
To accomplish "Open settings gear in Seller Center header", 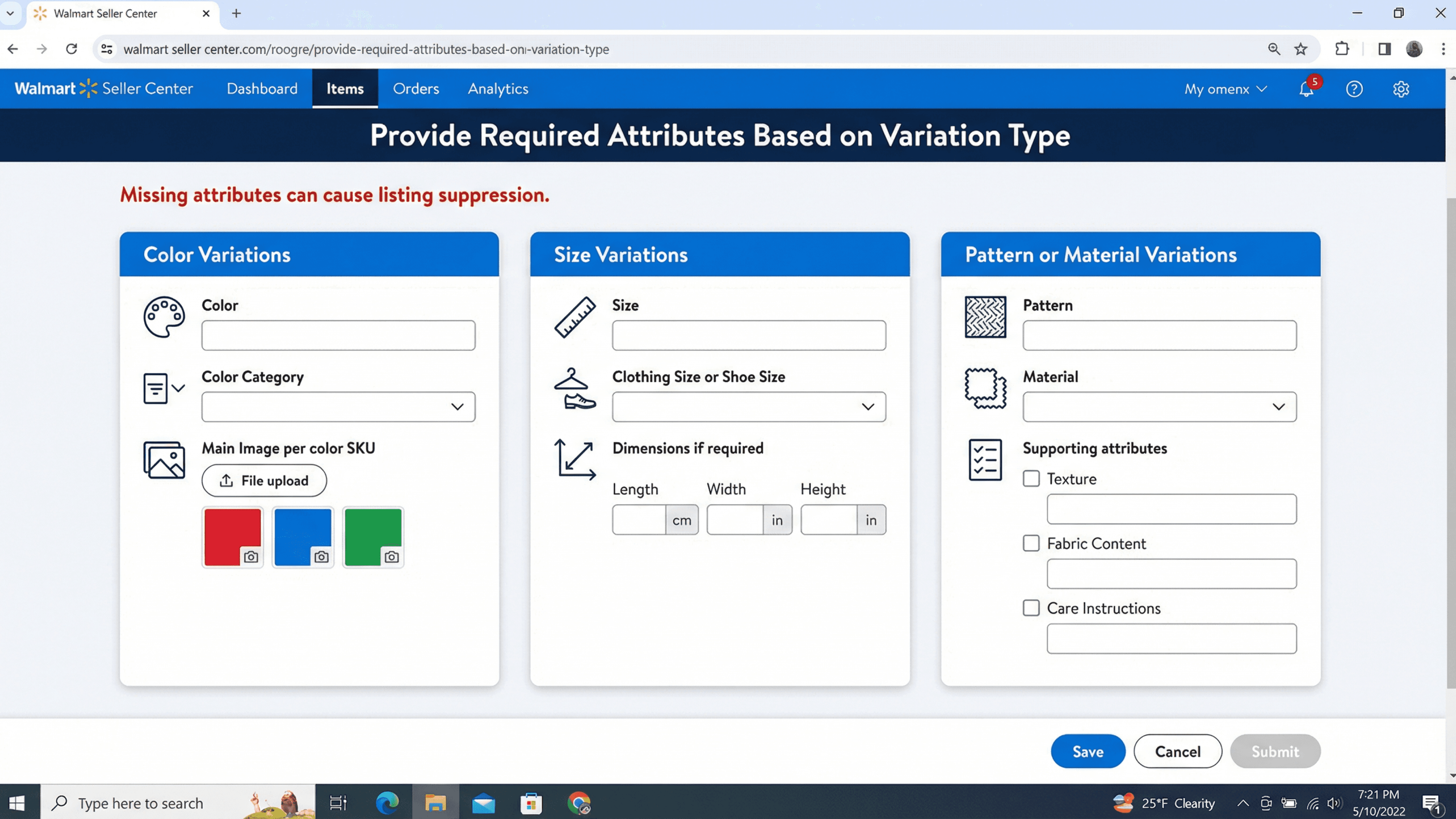I will [x=1401, y=89].
